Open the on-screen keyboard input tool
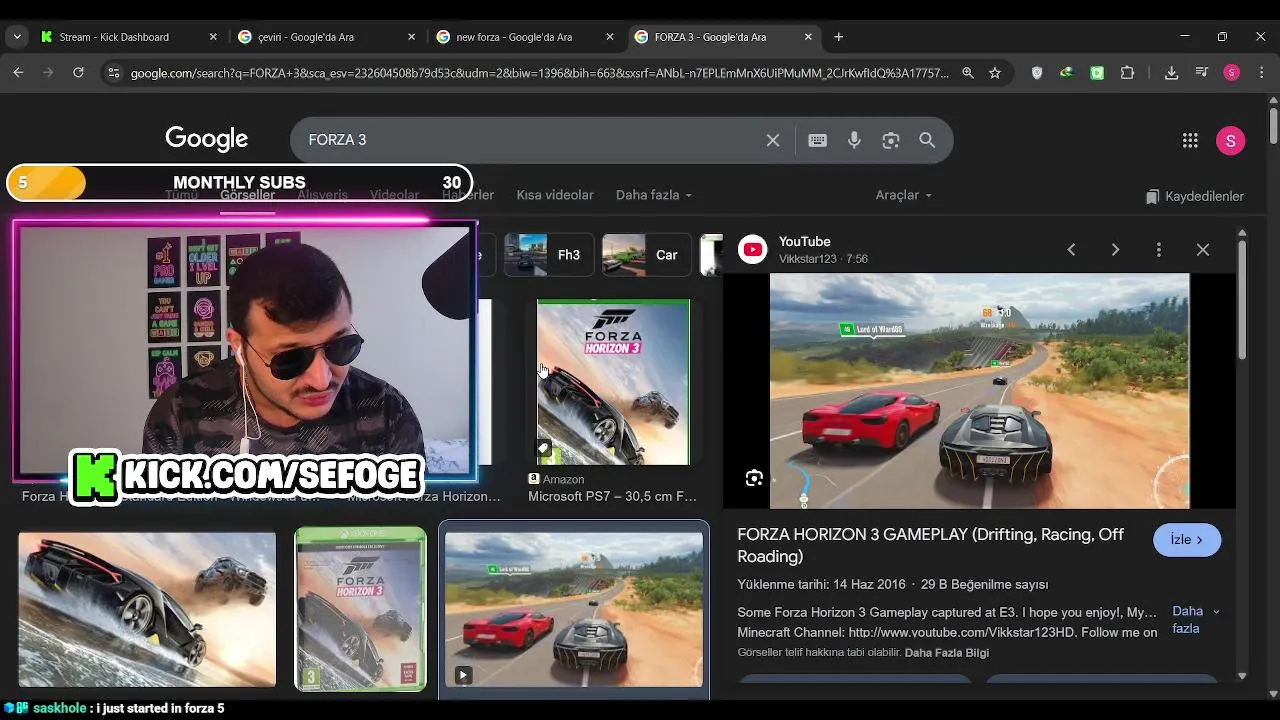Image resolution: width=1280 pixels, height=720 pixels. coord(817,140)
